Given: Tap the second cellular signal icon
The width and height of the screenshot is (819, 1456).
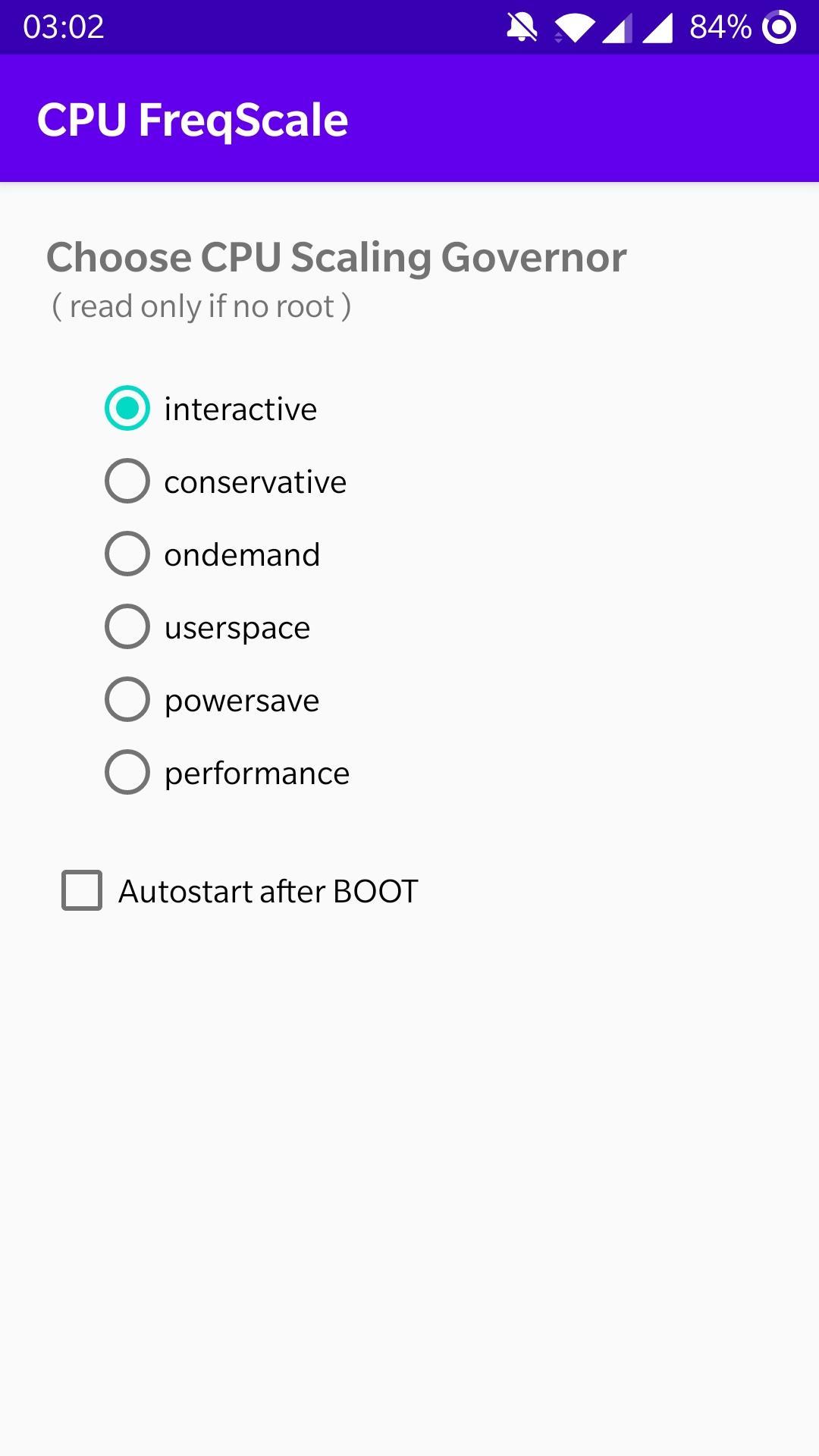Looking at the screenshot, I should pyautogui.click(x=657, y=29).
